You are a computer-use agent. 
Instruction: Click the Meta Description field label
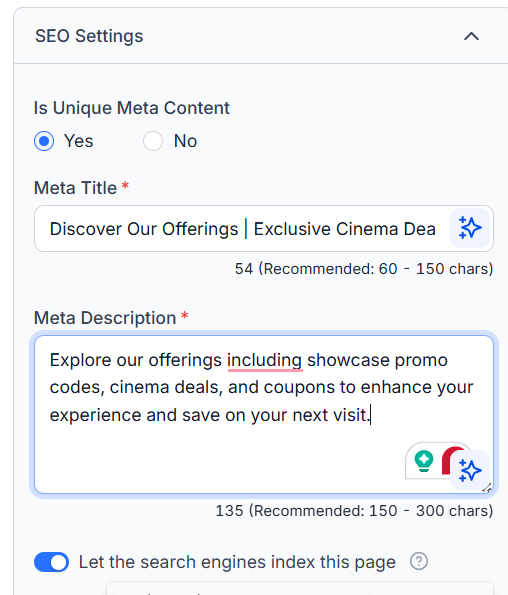[x=105, y=318]
